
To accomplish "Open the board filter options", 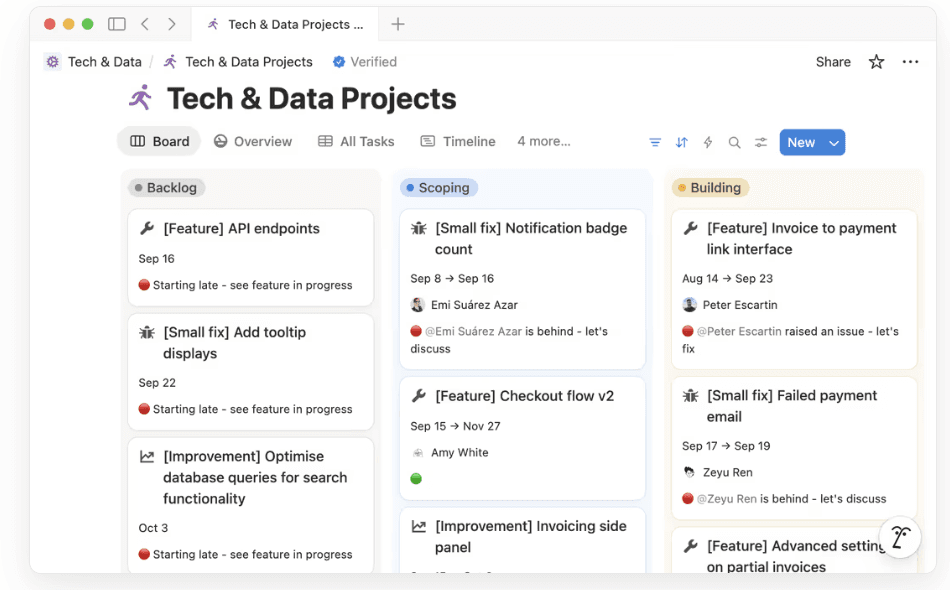I will point(655,142).
